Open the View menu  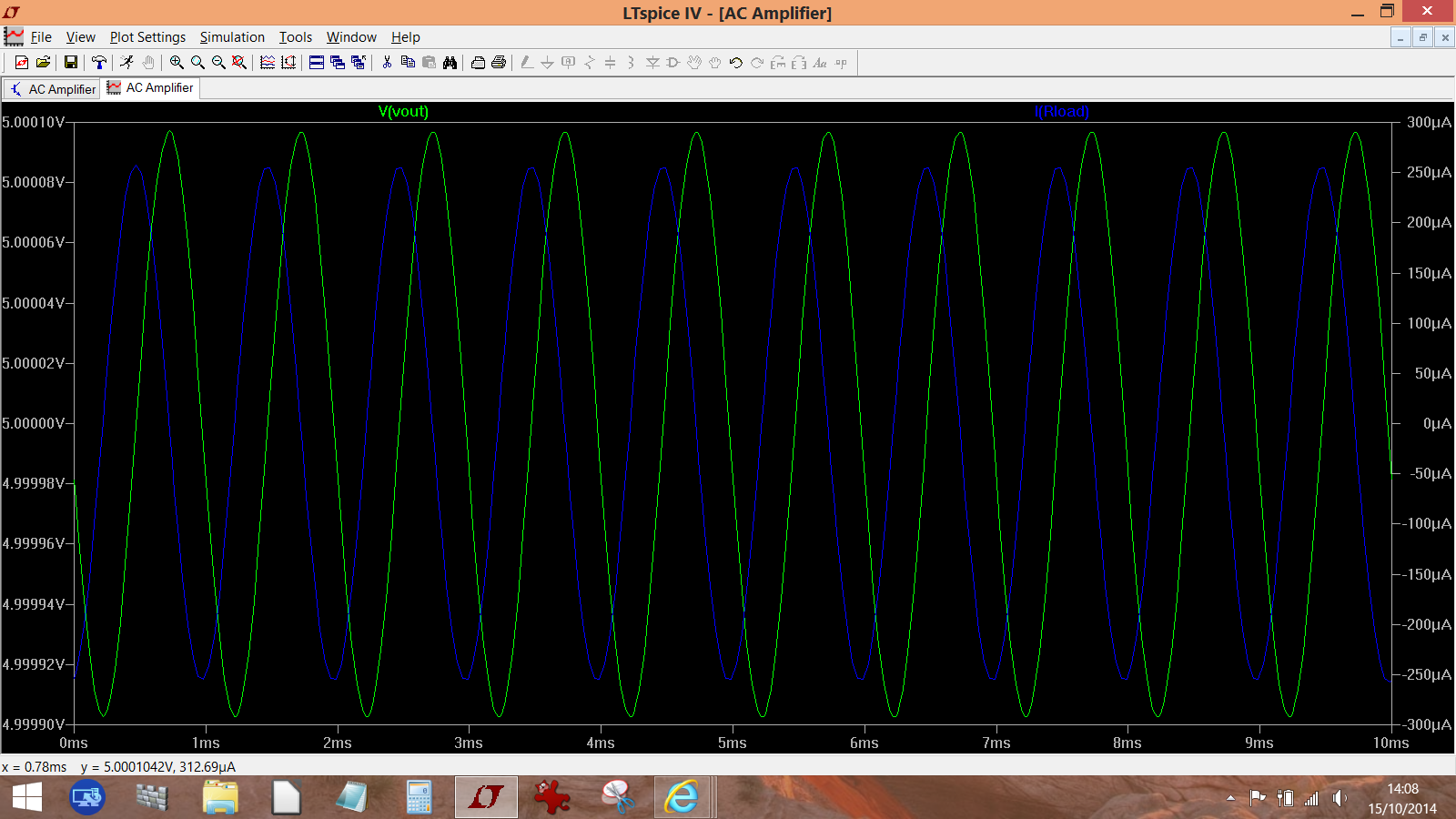pos(80,37)
